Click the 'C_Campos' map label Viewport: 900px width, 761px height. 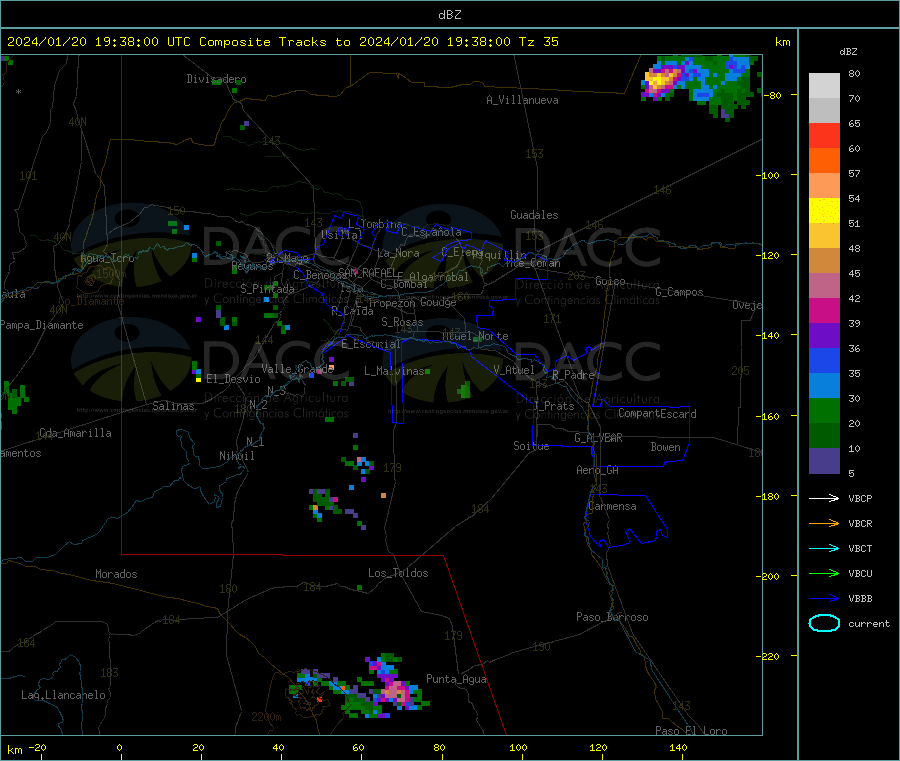click(x=679, y=292)
